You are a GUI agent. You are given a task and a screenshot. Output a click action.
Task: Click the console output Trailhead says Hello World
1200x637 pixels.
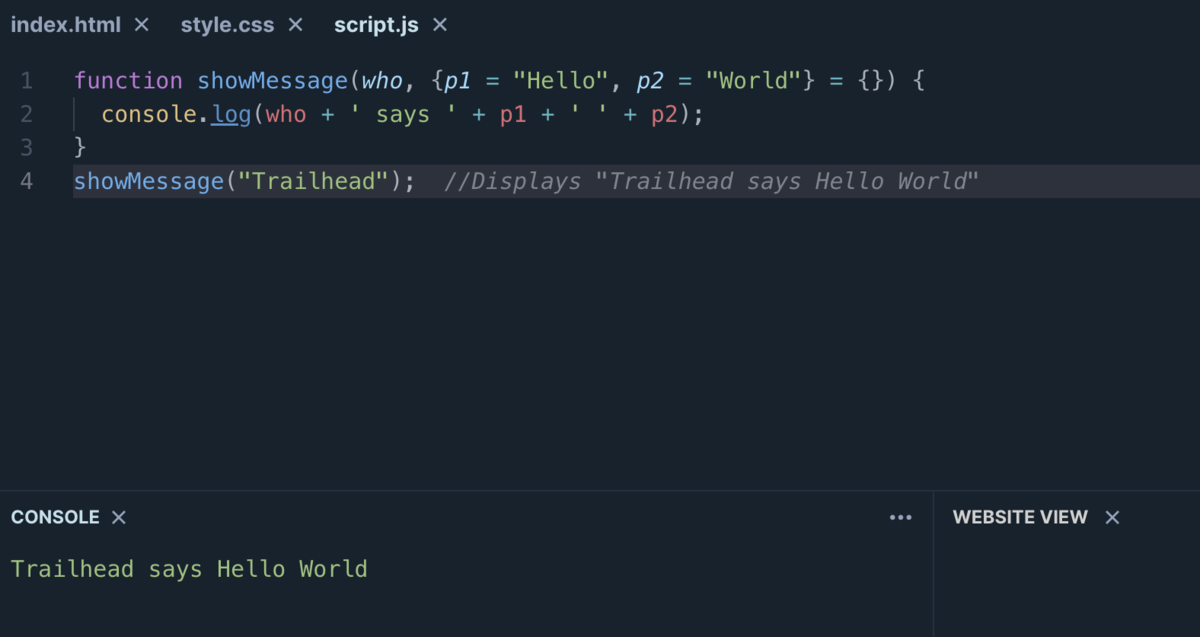(x=189, y=568)
